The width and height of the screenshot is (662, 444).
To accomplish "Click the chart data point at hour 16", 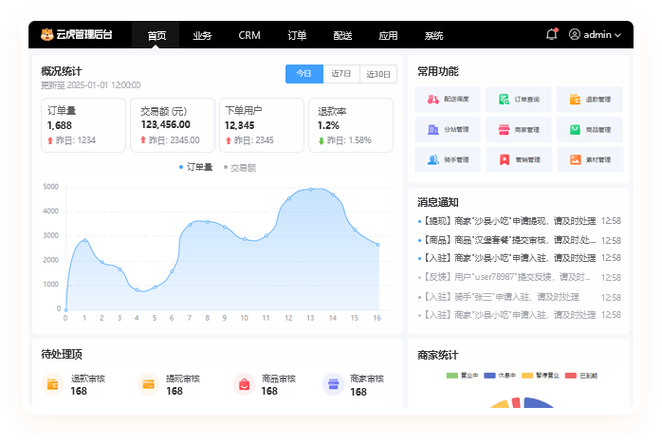I will point(378,245).
